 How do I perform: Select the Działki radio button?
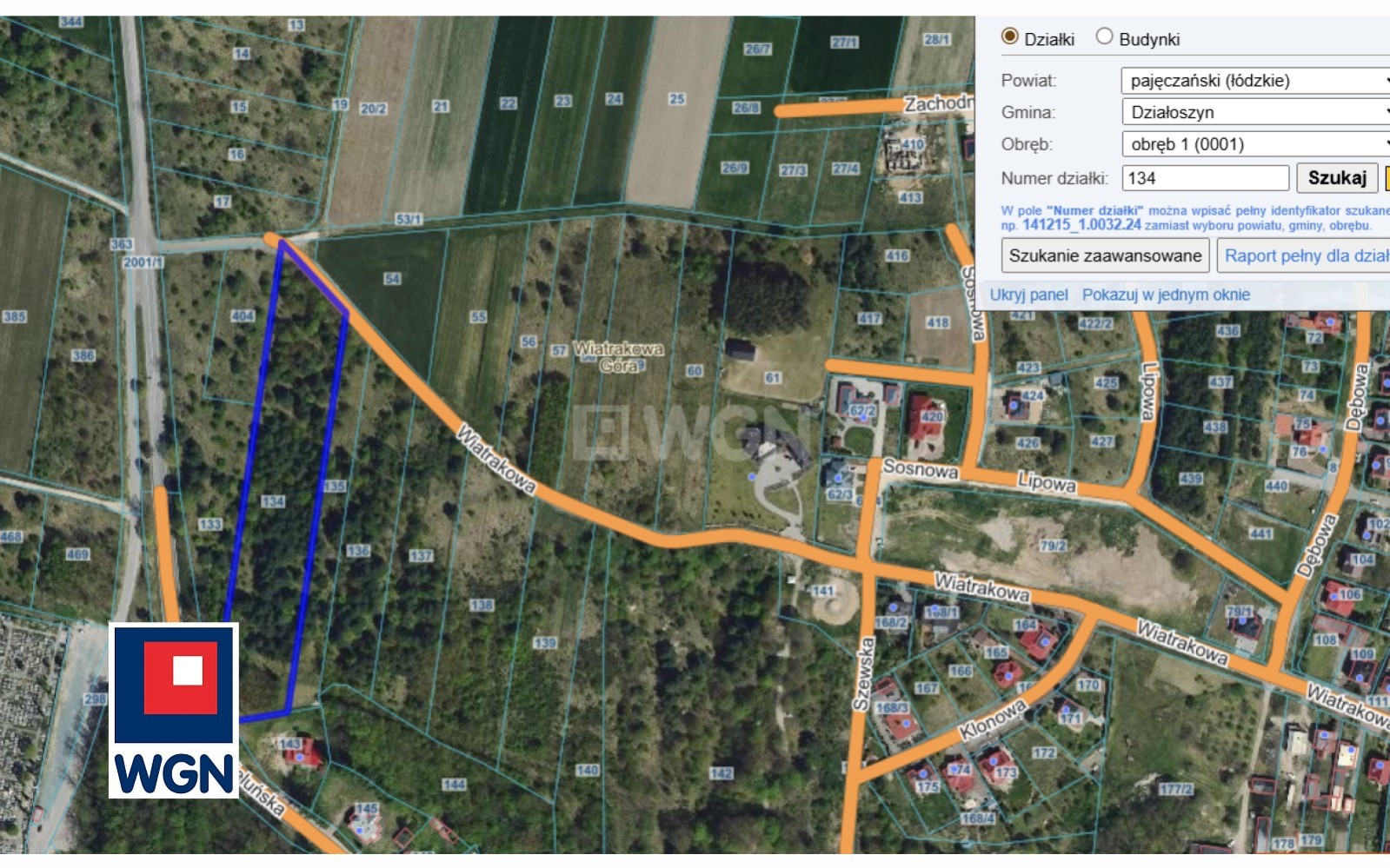point(1009,37)
